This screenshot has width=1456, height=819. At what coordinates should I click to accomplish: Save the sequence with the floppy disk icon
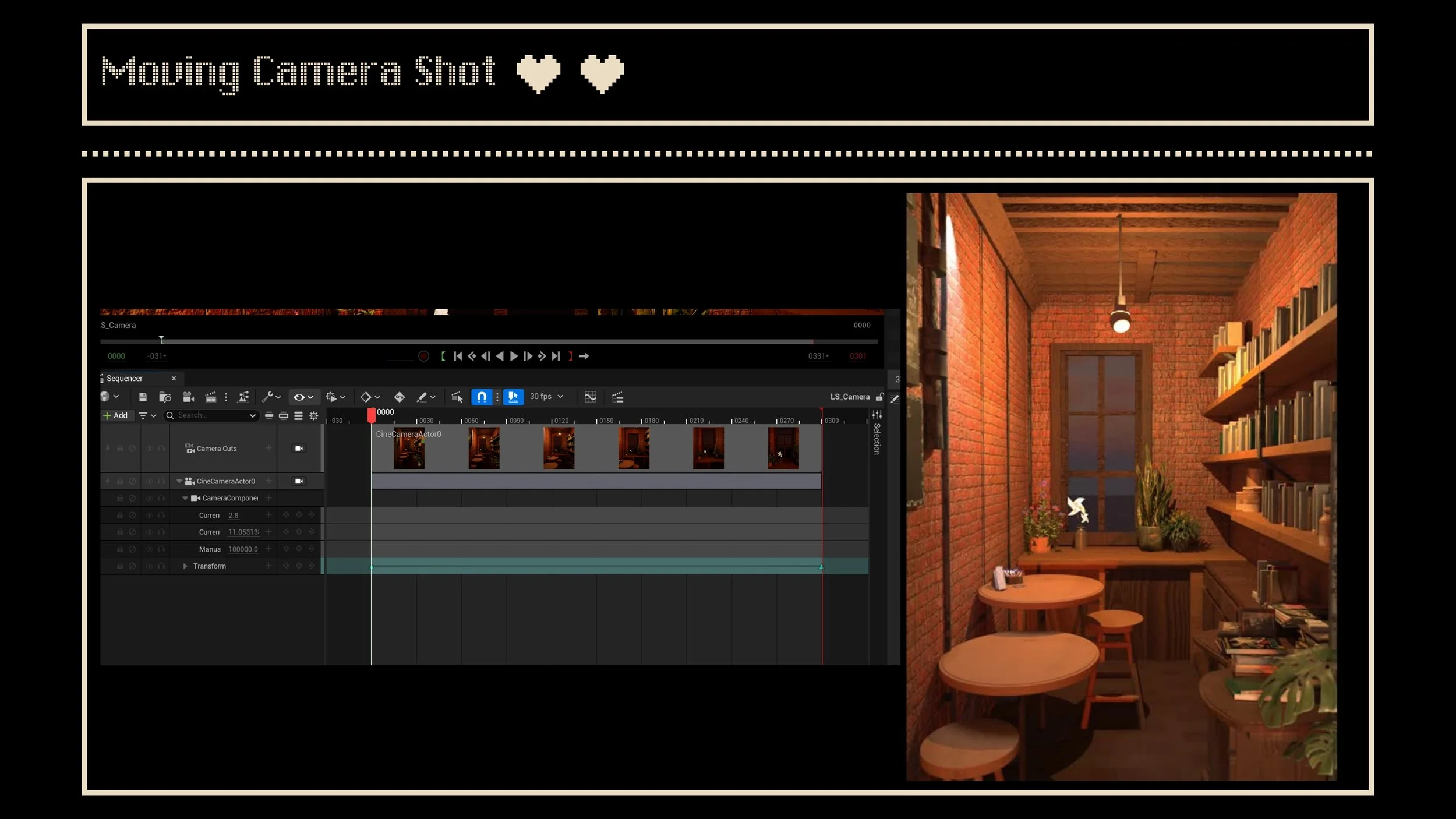tap(143, 397)
